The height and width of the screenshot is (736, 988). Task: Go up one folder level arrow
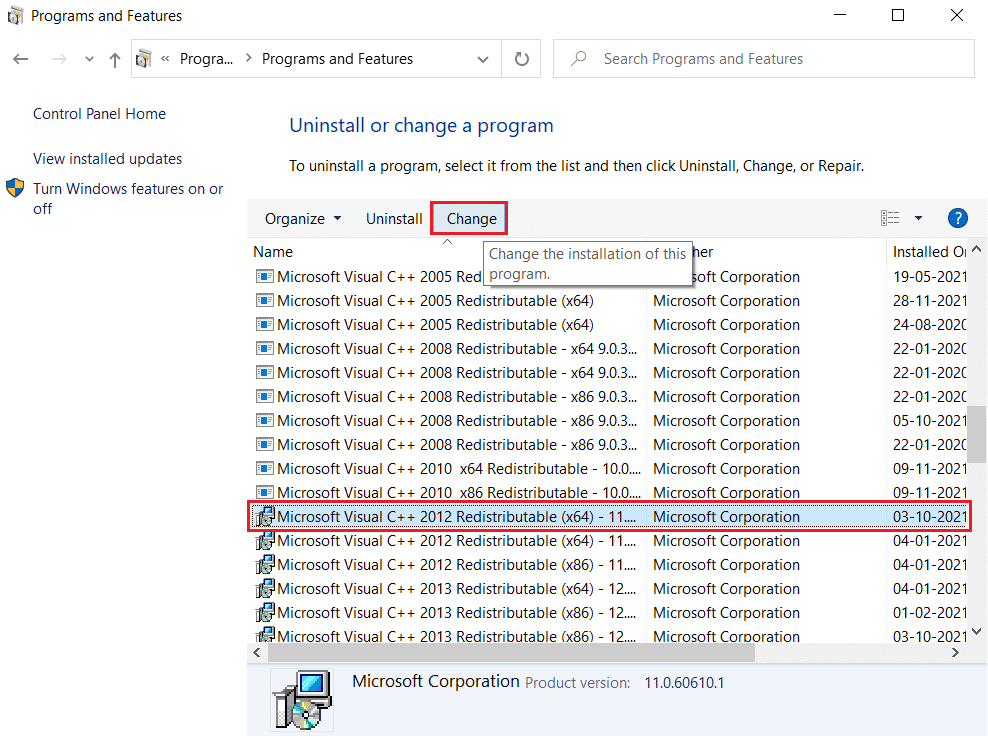pos(115,60)
